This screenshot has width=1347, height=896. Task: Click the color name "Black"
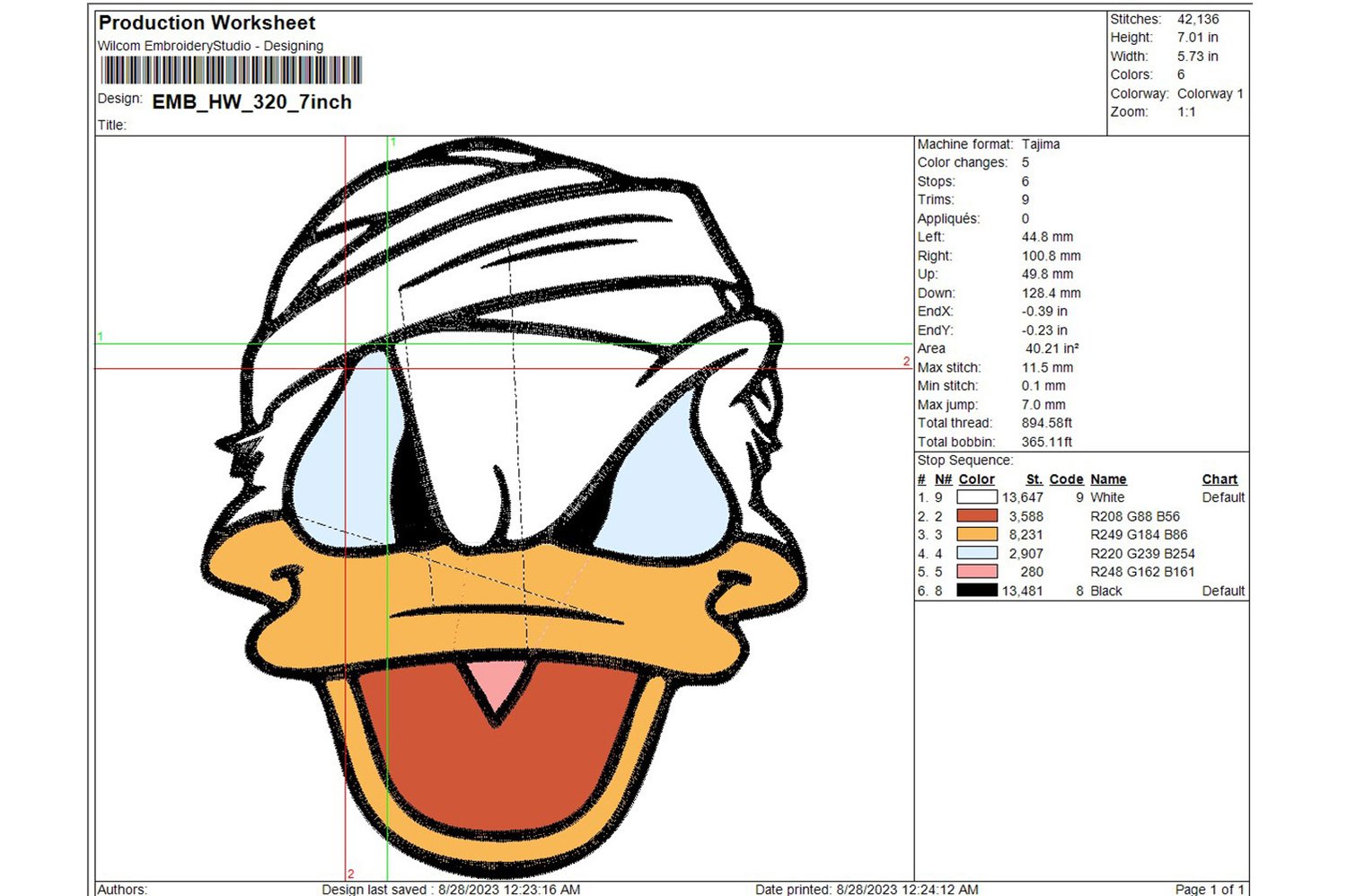click(x=1106, y=591)
